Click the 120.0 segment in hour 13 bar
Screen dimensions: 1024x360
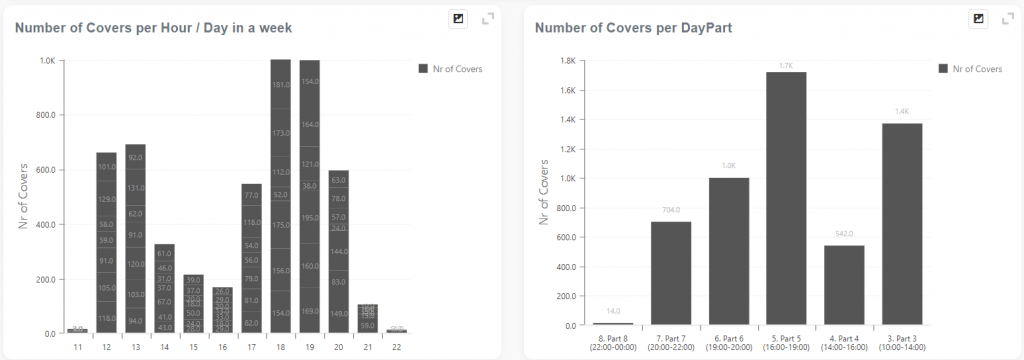click(135, 264)
